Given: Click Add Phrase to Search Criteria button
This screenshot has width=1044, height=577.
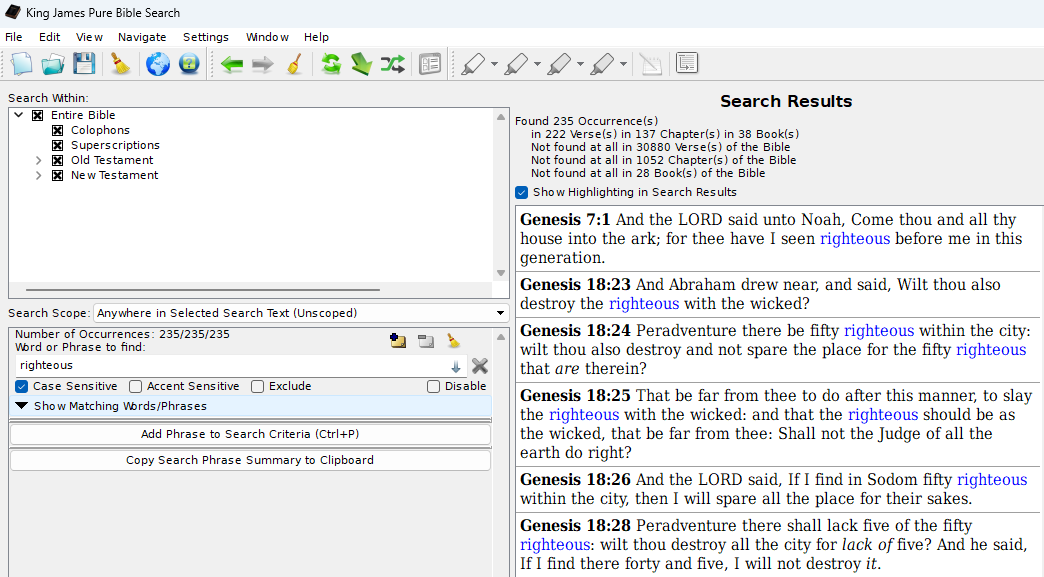Looking at the screenshot, I should pos(249,433).
